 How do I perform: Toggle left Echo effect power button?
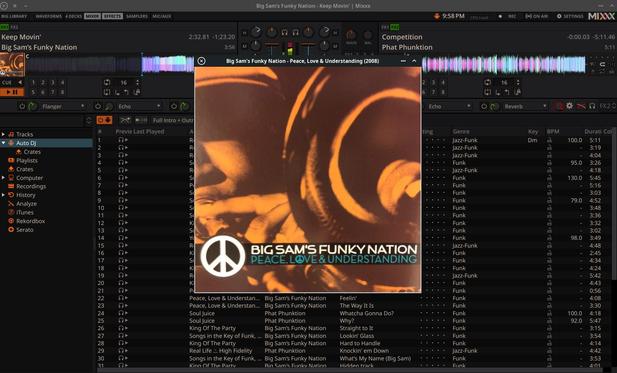pos(98,106)
